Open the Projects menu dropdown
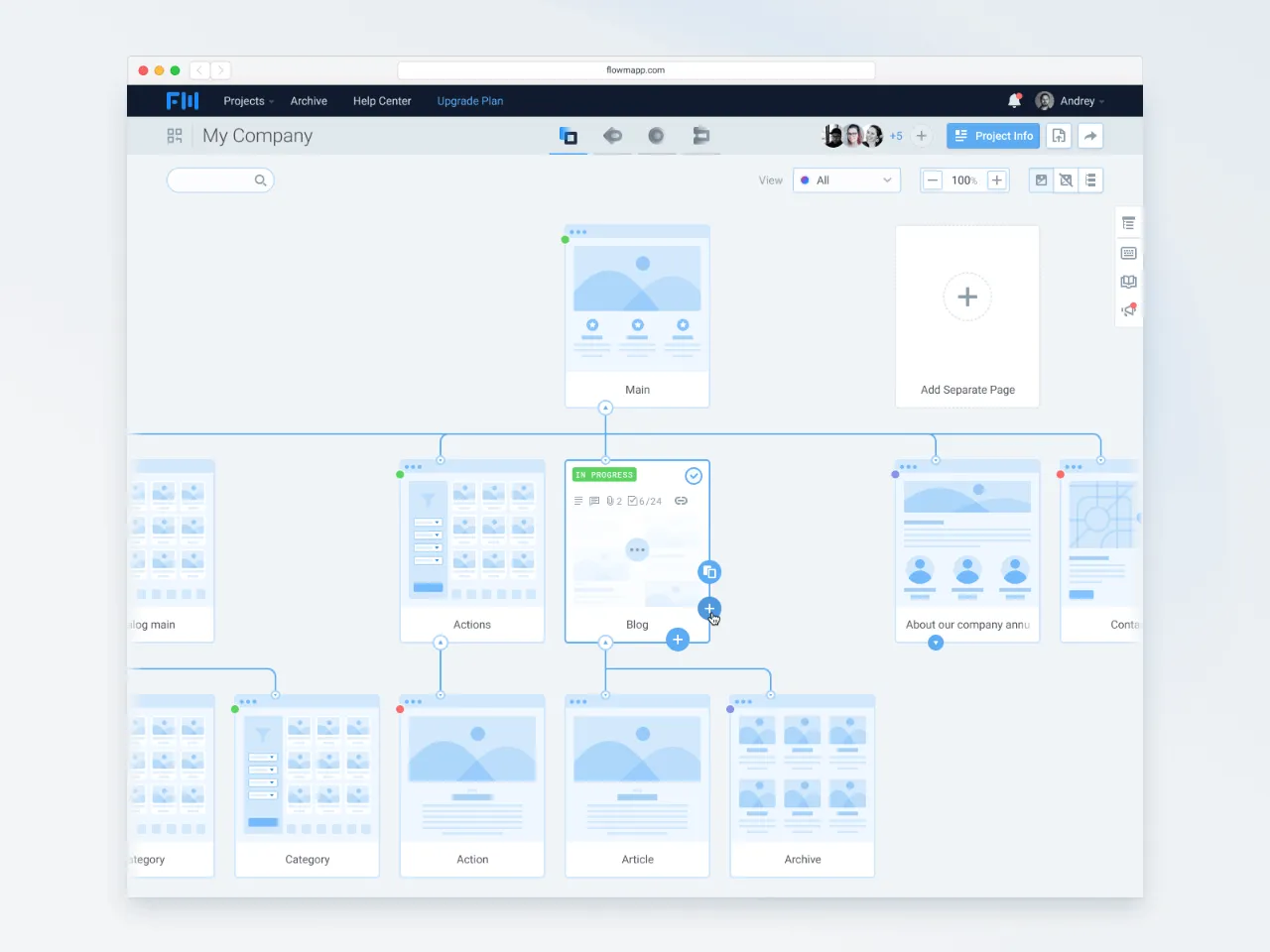The height and width of the screenshot is (952, 1270). point(245,100)
